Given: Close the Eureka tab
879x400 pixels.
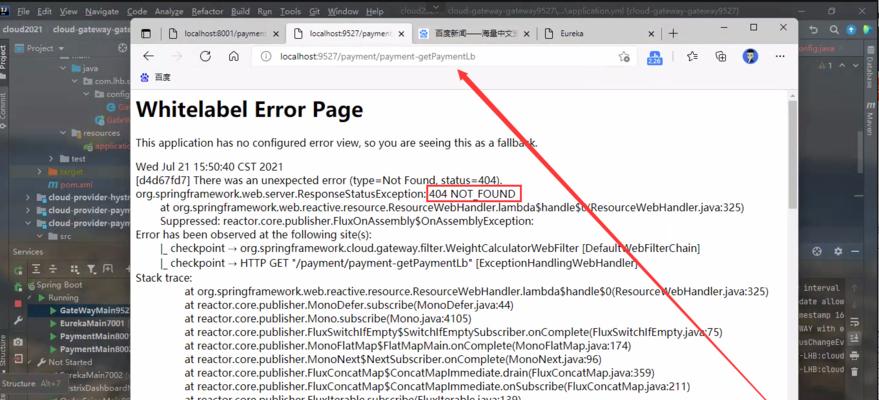Looking at the screenshot, I should tap(651, 34).
